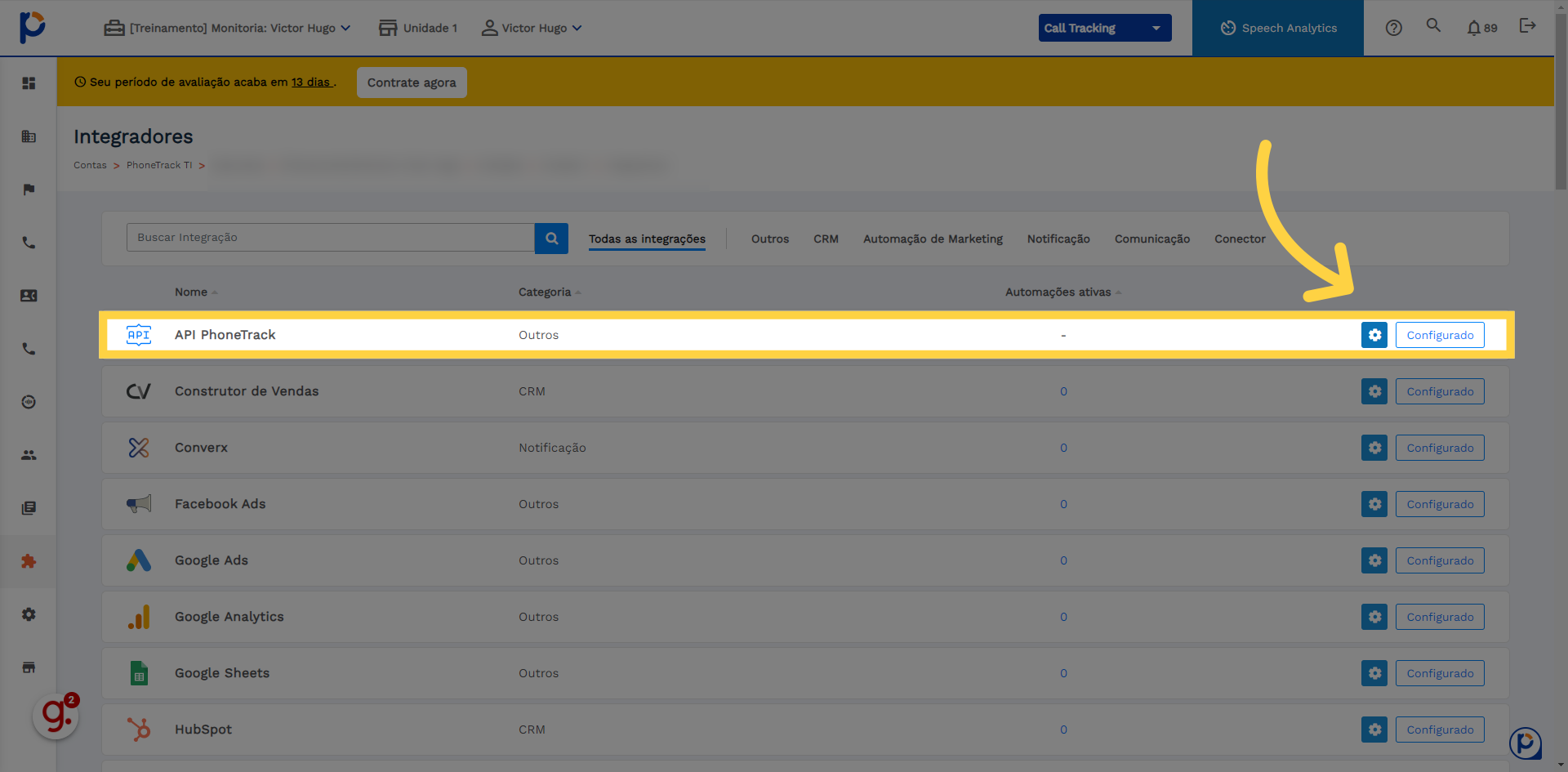Sort by Automações ativas column

coord(1063,292)
